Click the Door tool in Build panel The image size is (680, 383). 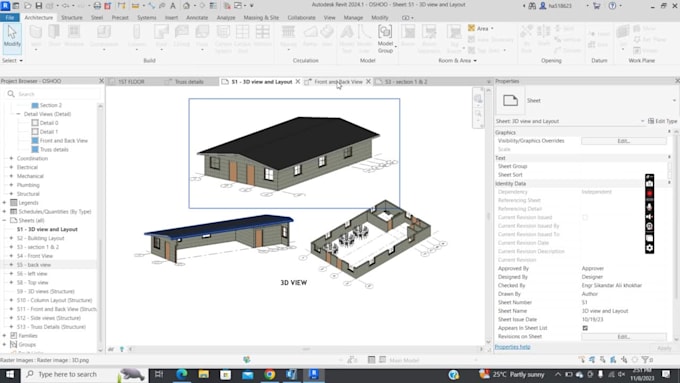coord(54,36)
